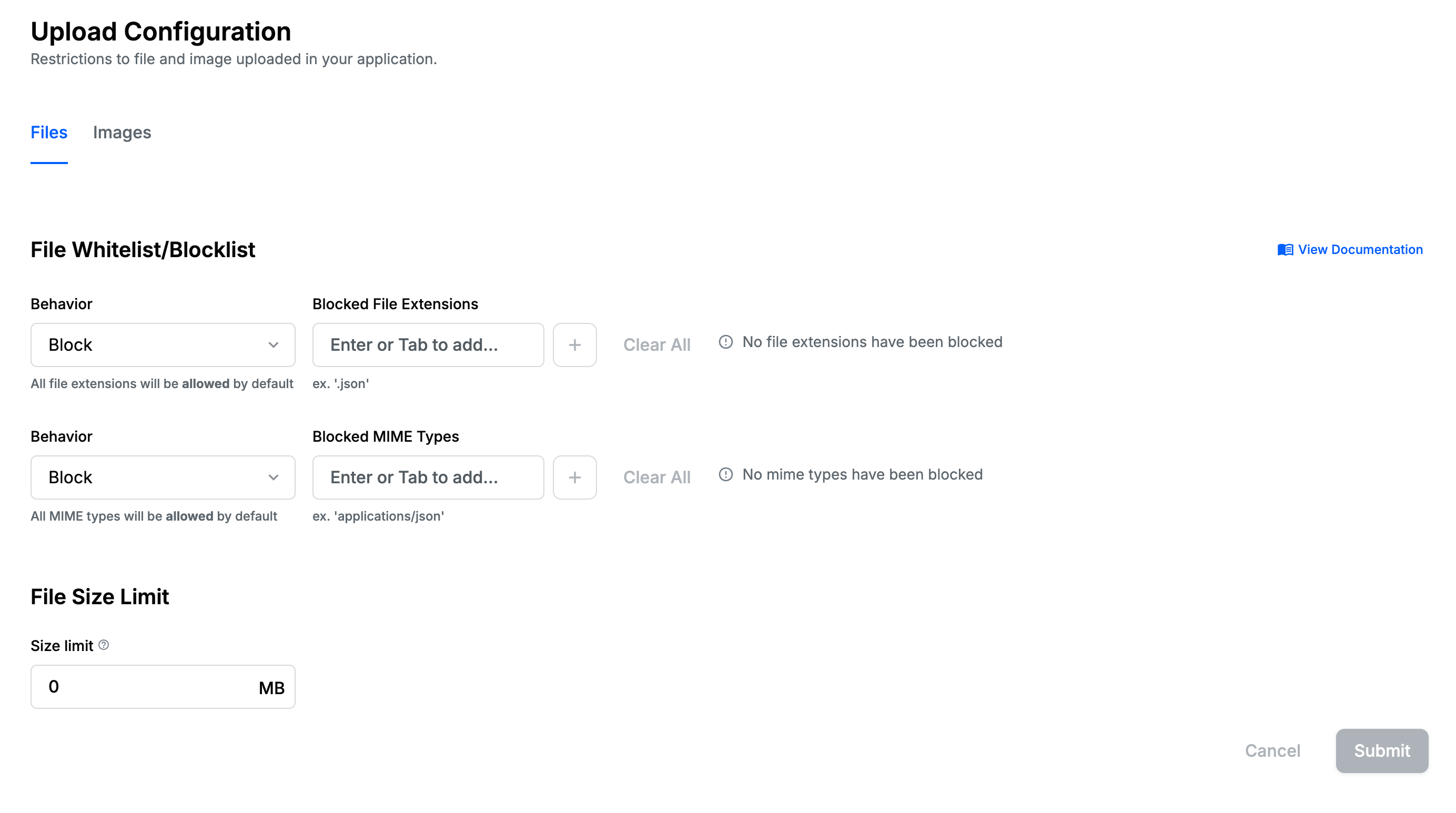Screen dimensions: 1456x813
Task: Click the help icon next to Size limit
Action: pos(104,645)
